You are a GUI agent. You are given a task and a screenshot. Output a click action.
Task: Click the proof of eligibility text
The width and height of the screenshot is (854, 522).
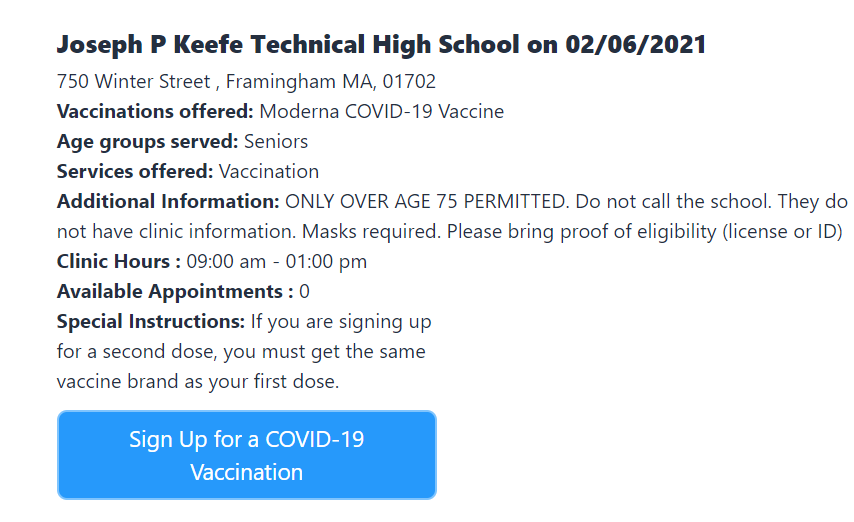[x=638, y=232]
